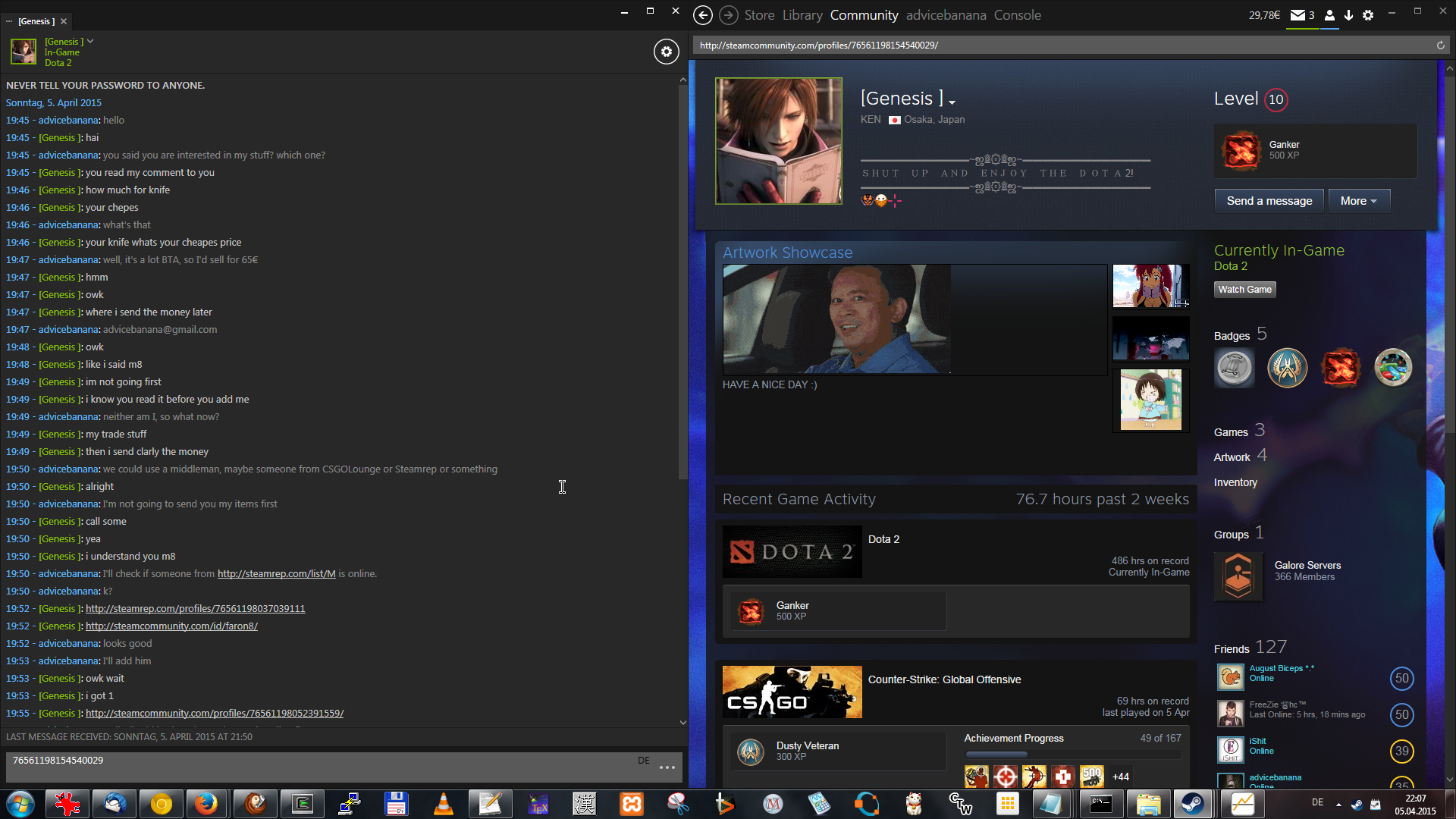The image size is (1456, 819).
Task: Click the Galore Servers group icon
Action: point(1238,576)
